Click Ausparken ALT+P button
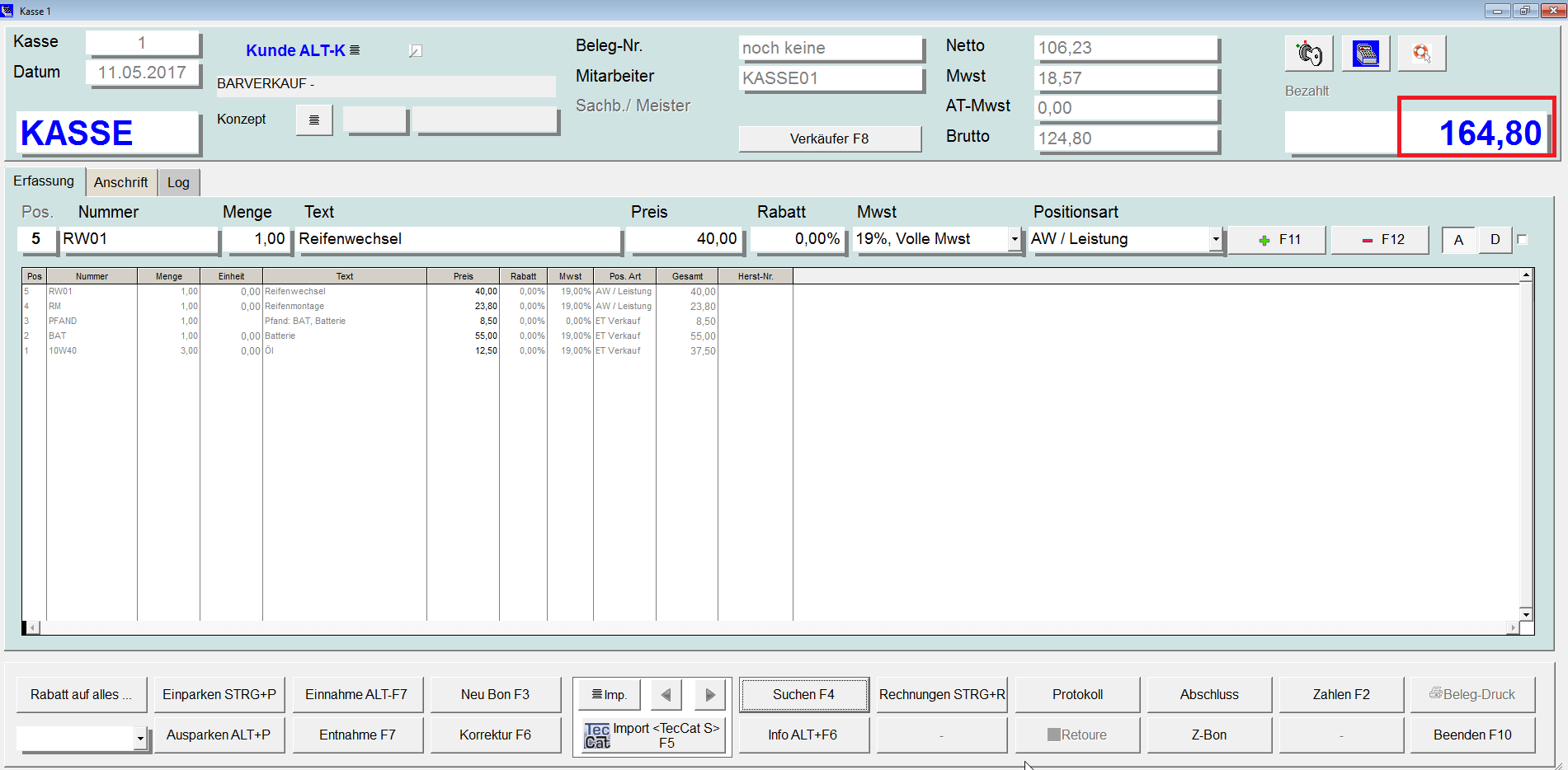Screen dimensions: 1568x770 [219, 735]
